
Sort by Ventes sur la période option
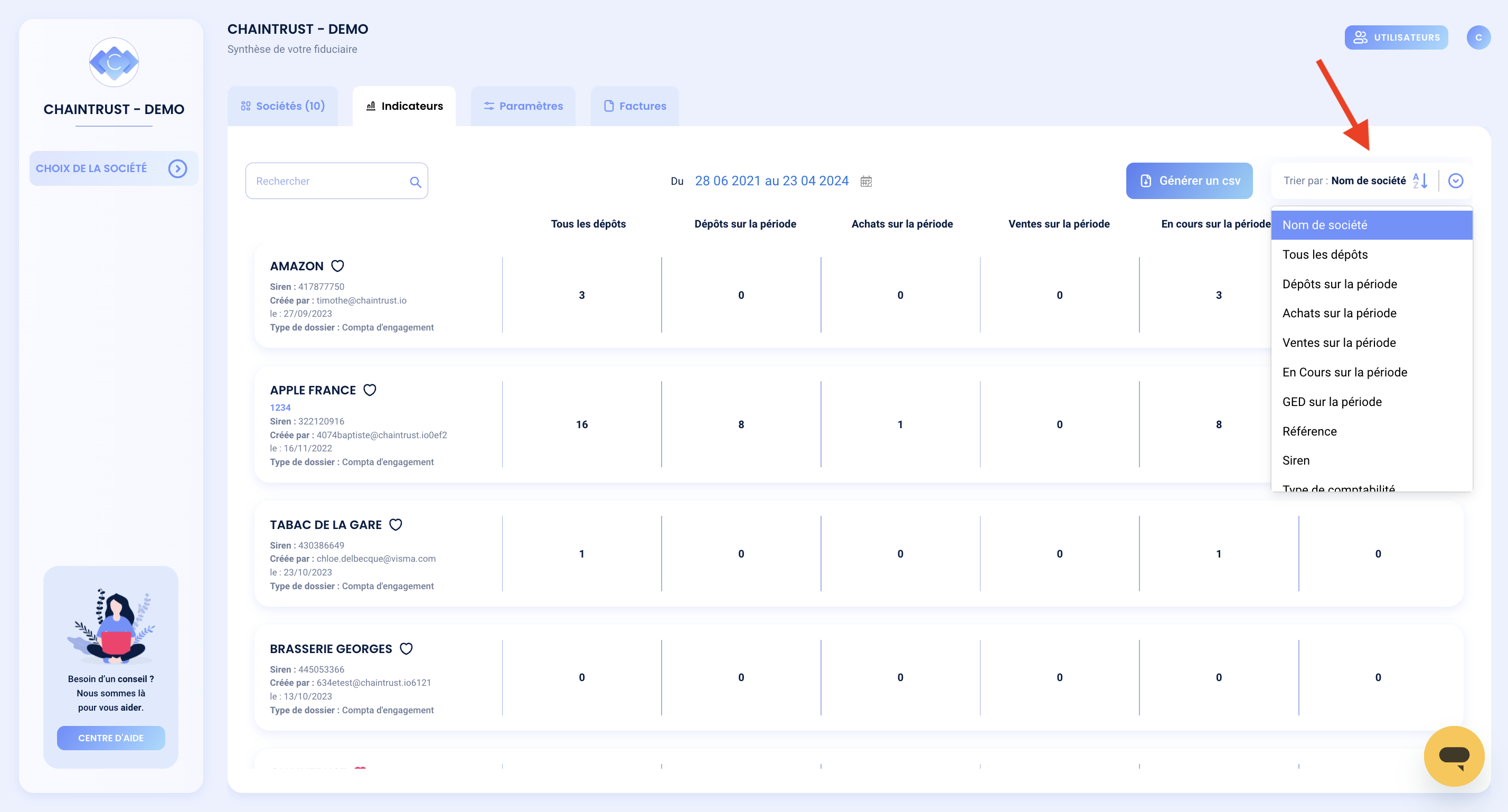[1371, 343]
